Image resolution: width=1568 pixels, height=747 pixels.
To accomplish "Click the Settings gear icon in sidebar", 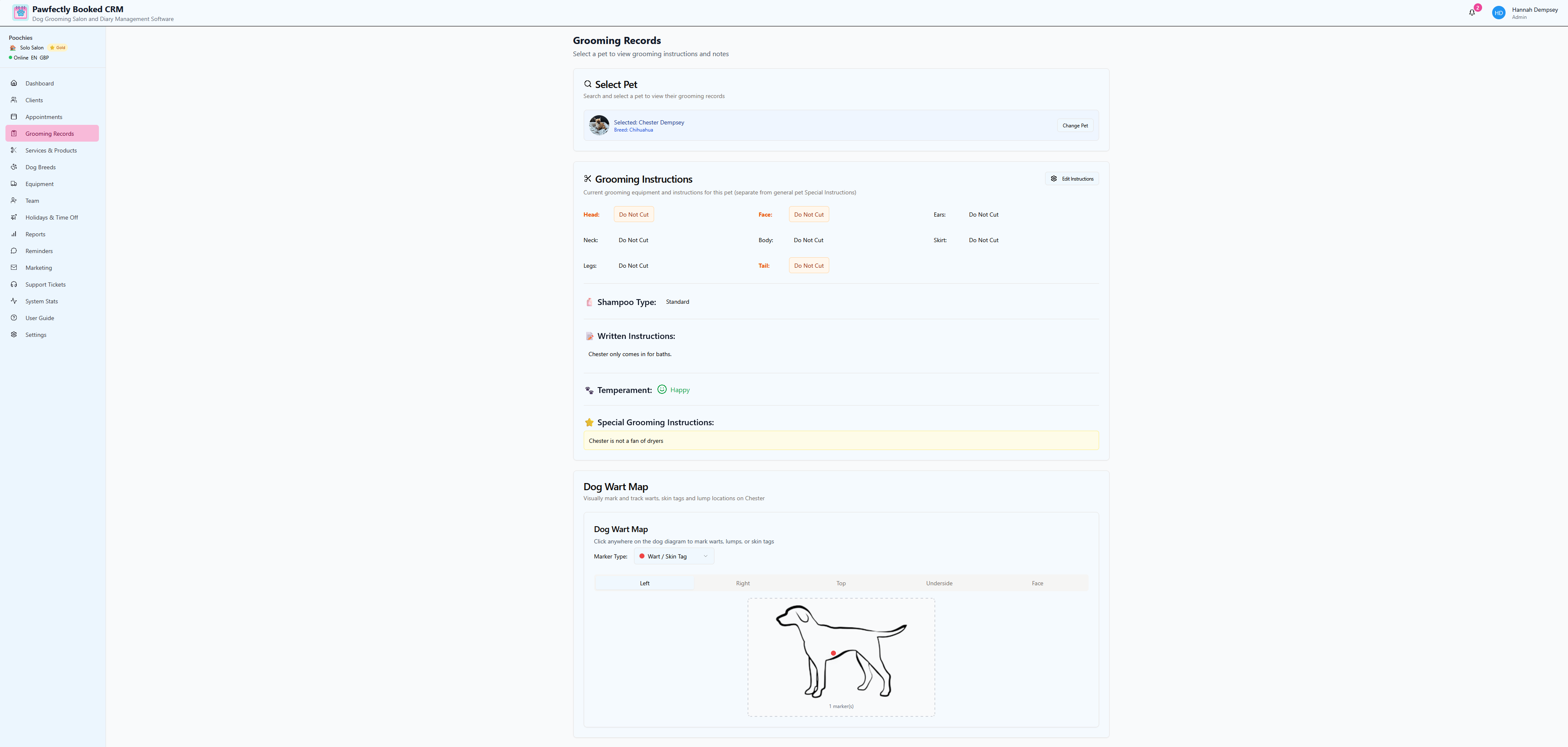I will (x=14, y=334).
